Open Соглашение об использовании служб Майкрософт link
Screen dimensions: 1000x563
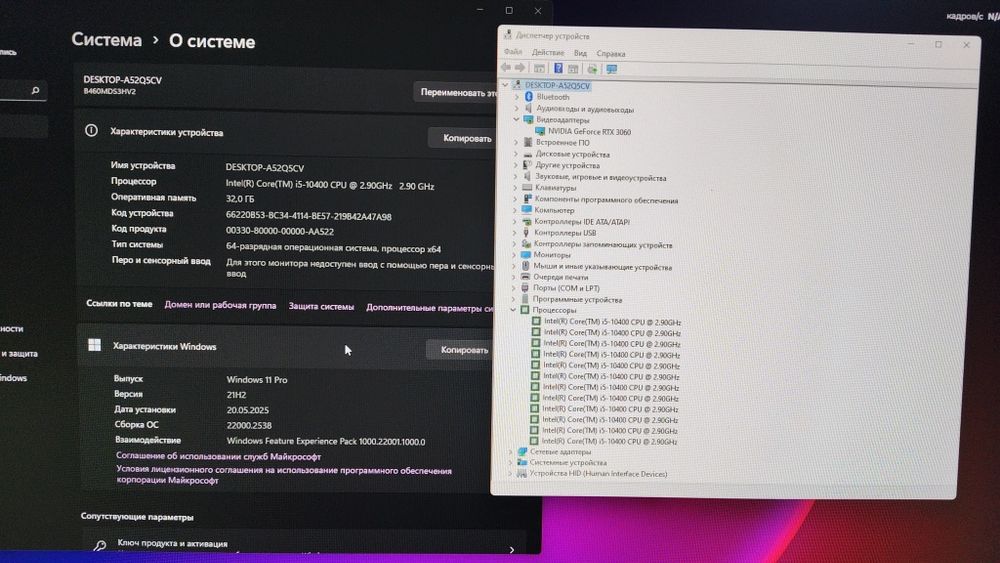[218, 456]
